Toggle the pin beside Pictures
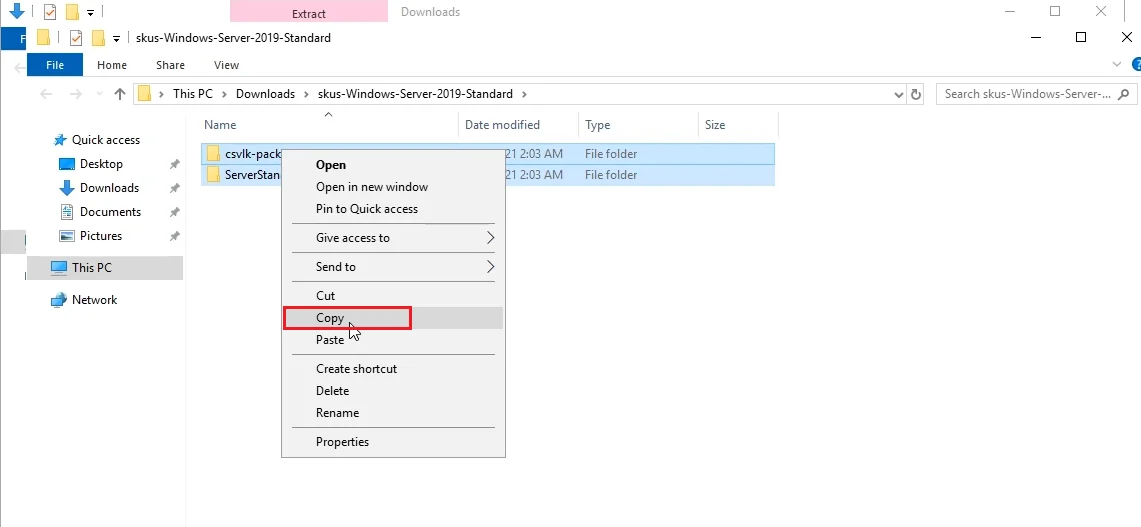This screenshot has height=527, width=1141. pyautogui.click(x=174, y=236)
